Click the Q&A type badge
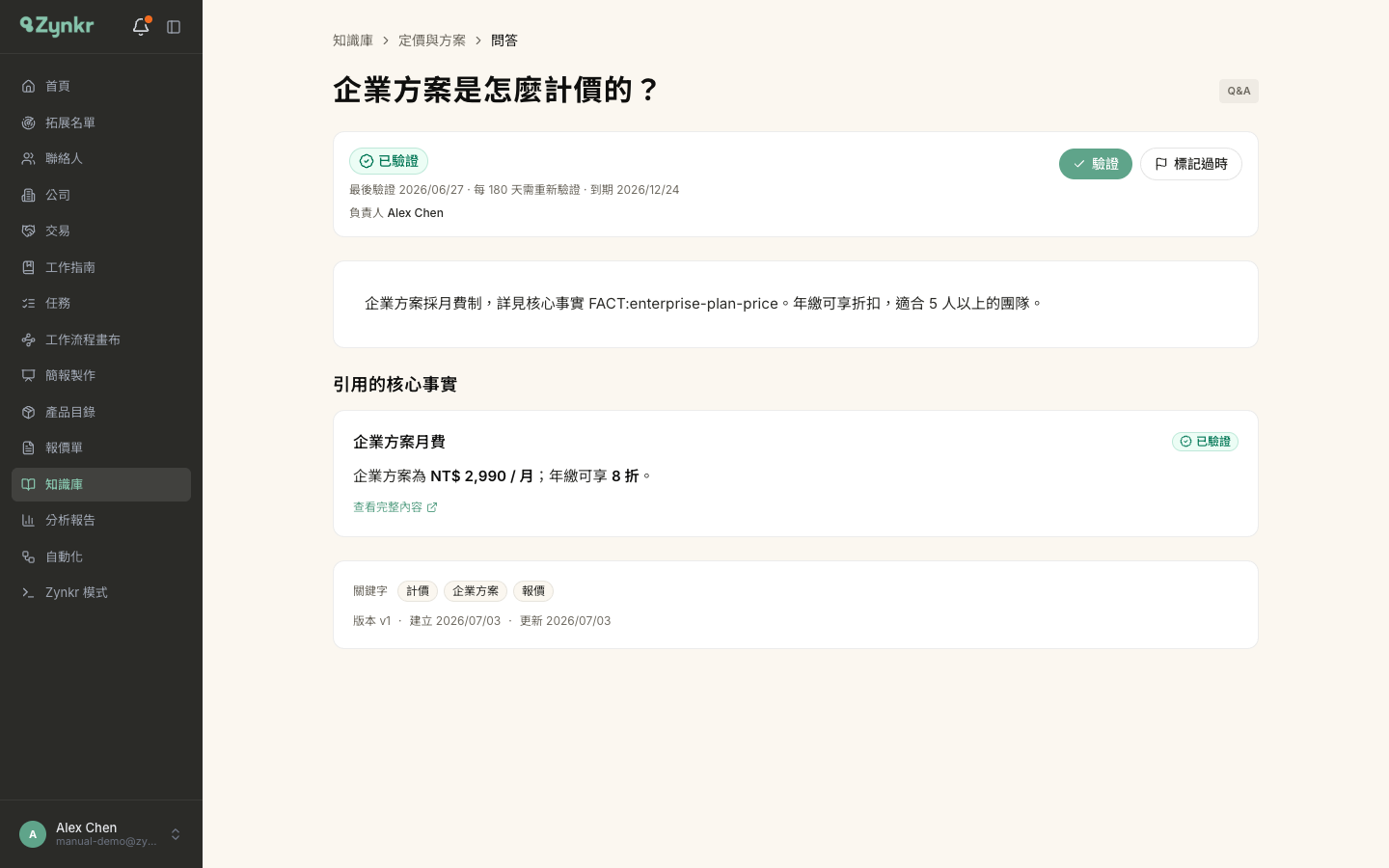The height and width of the screenshot is (868, 1389). 1239,91
